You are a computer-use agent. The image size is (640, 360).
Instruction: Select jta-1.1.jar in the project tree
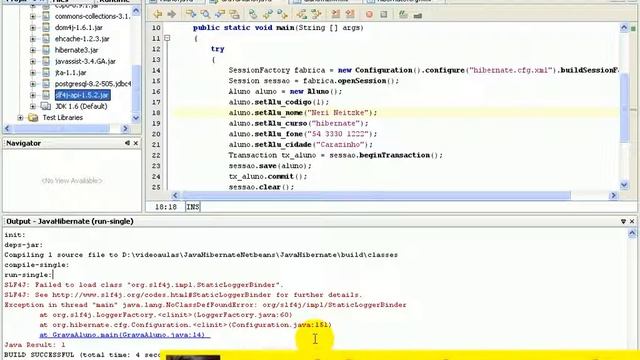click(x=71, y=72)
